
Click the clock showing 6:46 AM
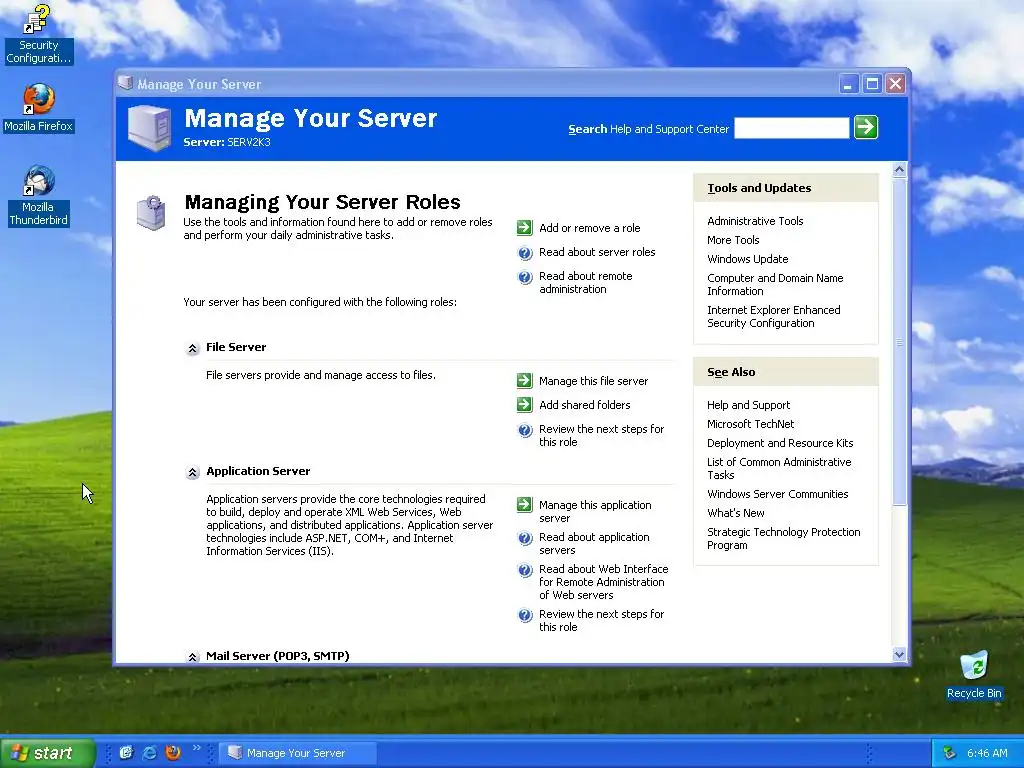coord(987,753)
